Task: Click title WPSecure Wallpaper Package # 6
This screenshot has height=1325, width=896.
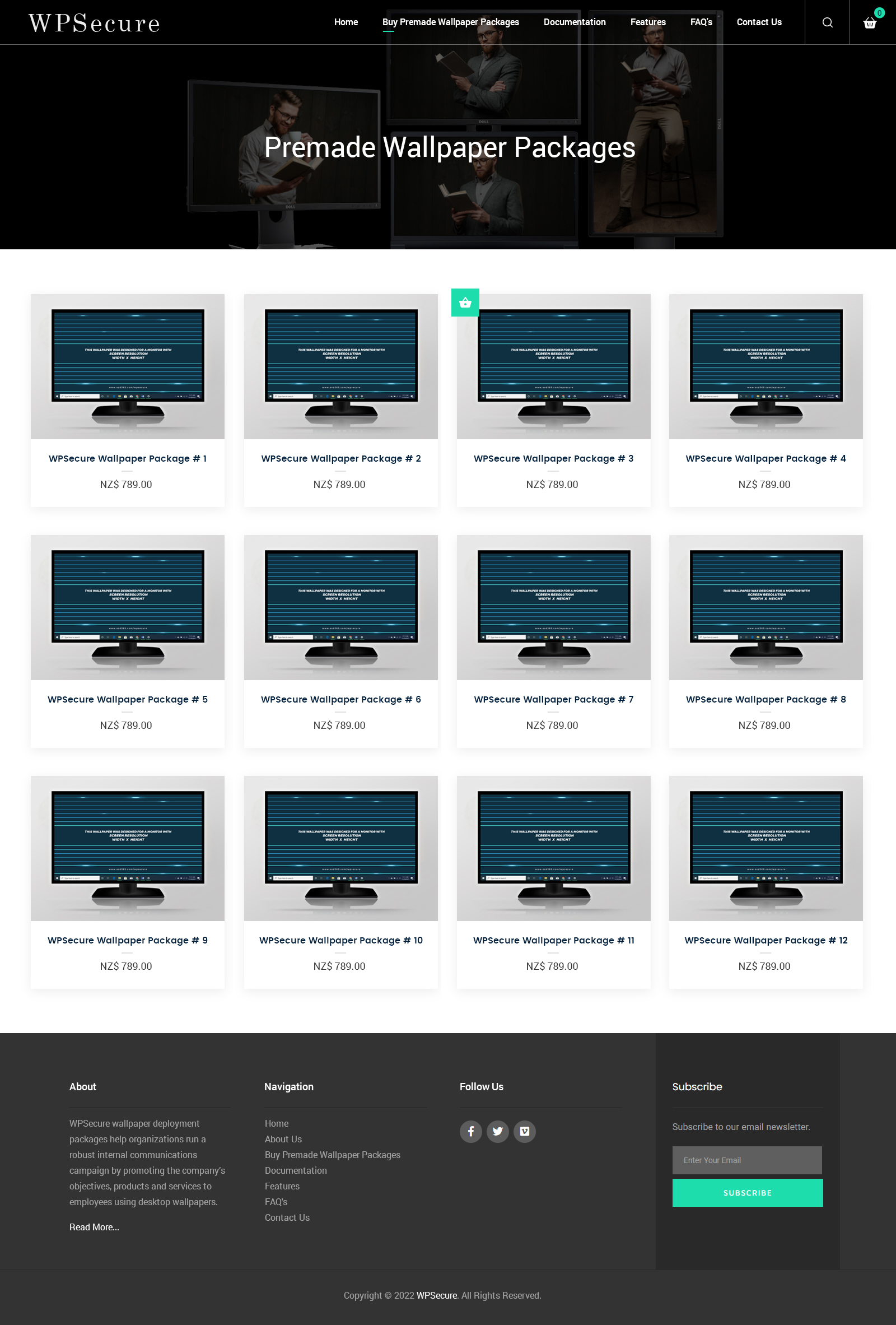Action: 341,699
